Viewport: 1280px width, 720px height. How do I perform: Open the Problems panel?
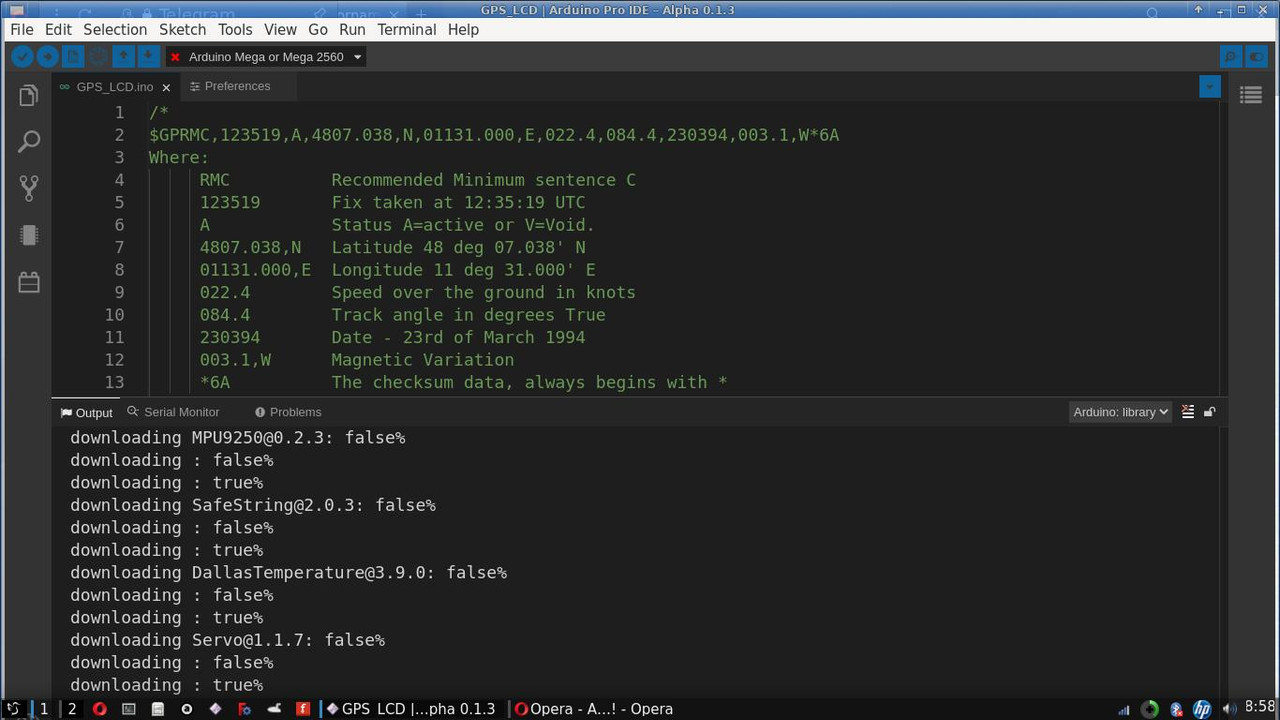point(295,411)
